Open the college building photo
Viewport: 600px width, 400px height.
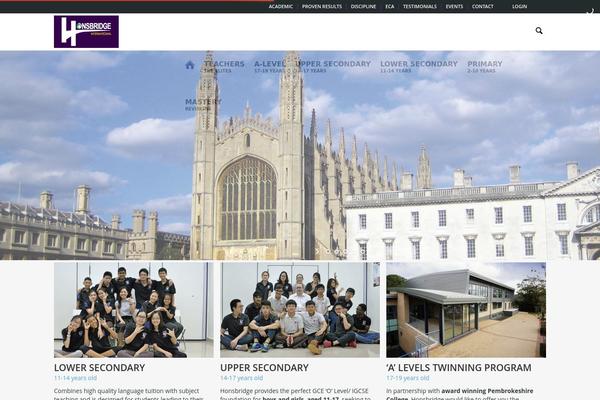click(466, 310)
